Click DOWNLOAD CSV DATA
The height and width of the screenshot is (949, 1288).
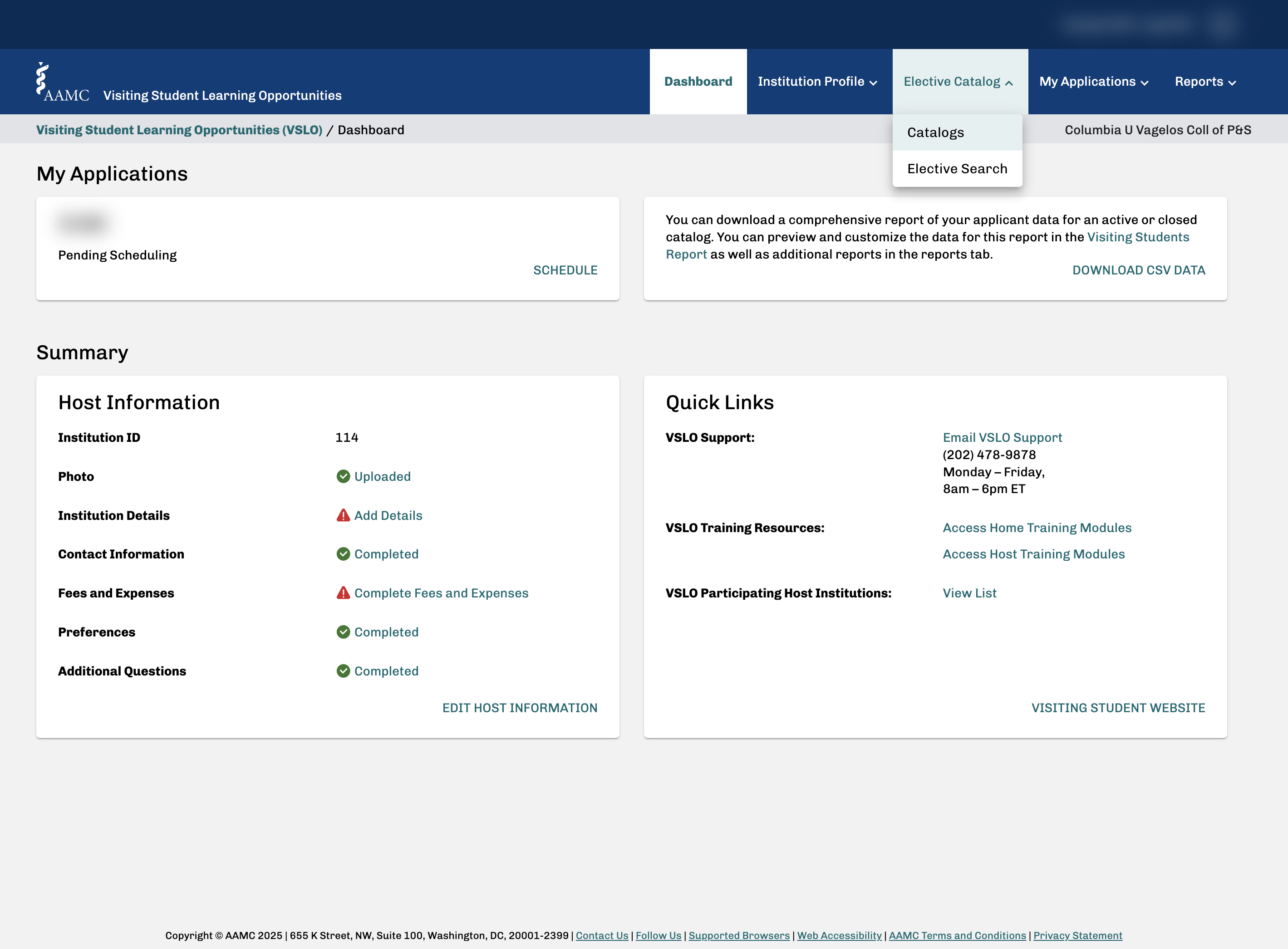tap(1139, 270)
